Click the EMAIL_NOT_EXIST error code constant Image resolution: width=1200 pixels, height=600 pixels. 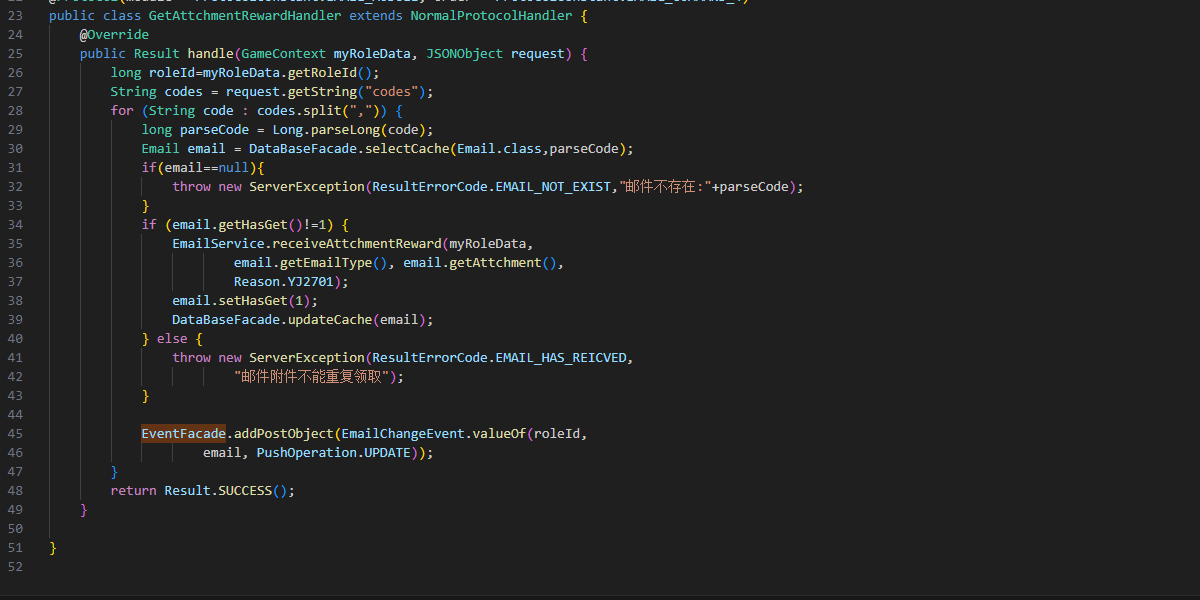tap(553, 187)
